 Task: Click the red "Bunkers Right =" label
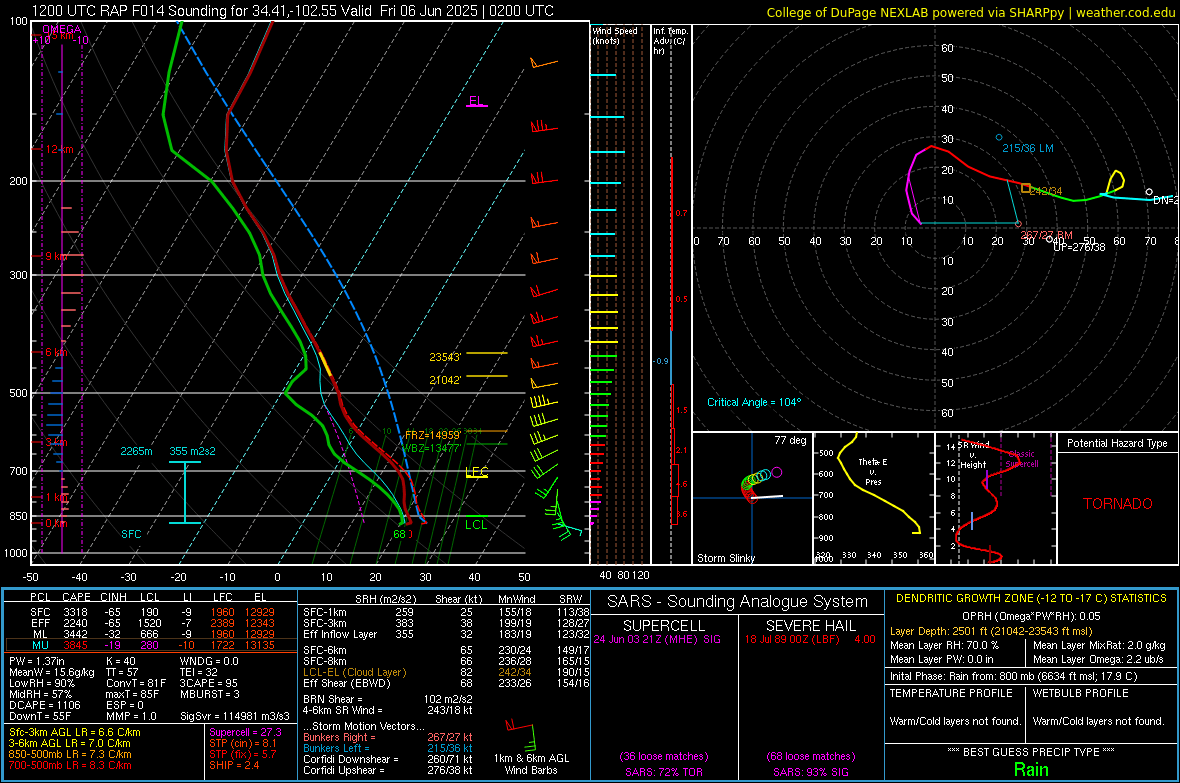[336, 737]
